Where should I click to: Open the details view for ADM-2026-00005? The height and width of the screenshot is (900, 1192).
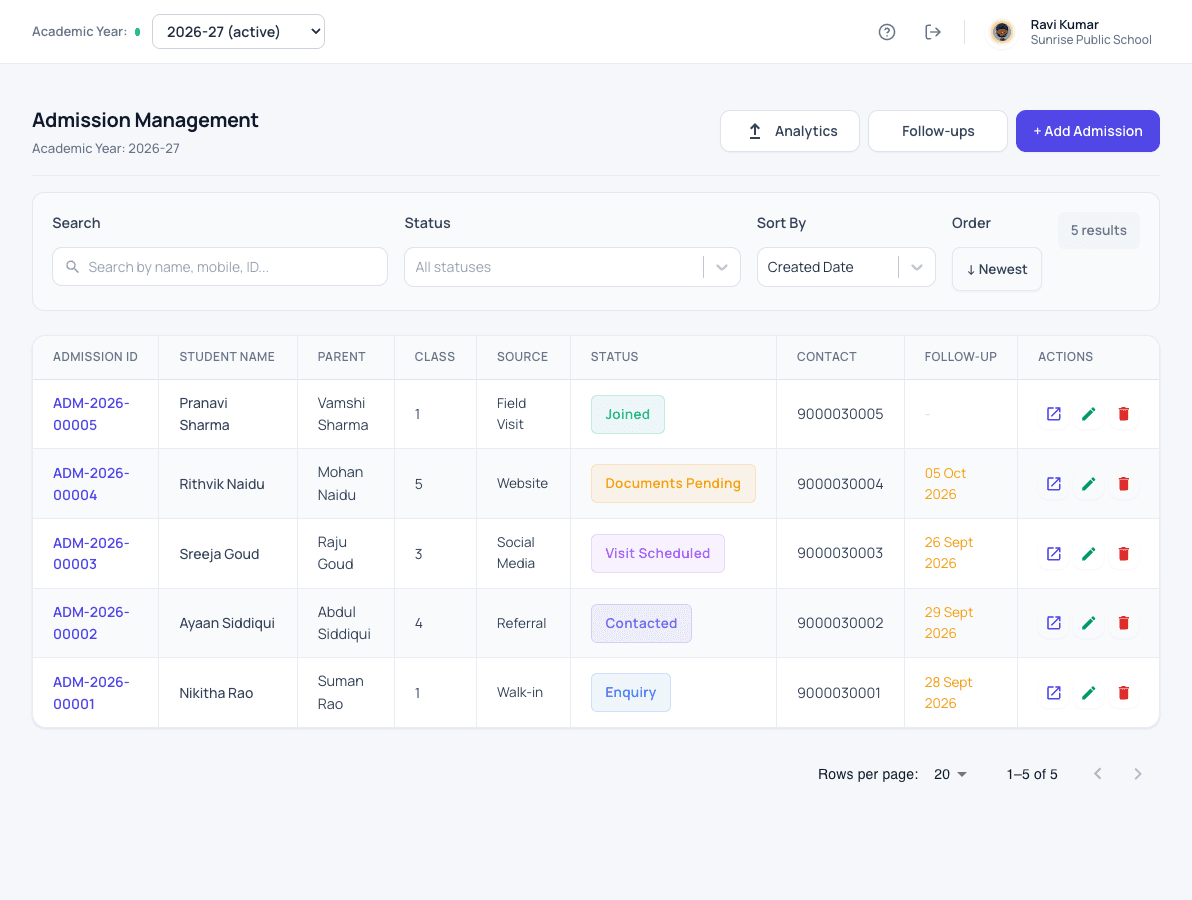1054,414
